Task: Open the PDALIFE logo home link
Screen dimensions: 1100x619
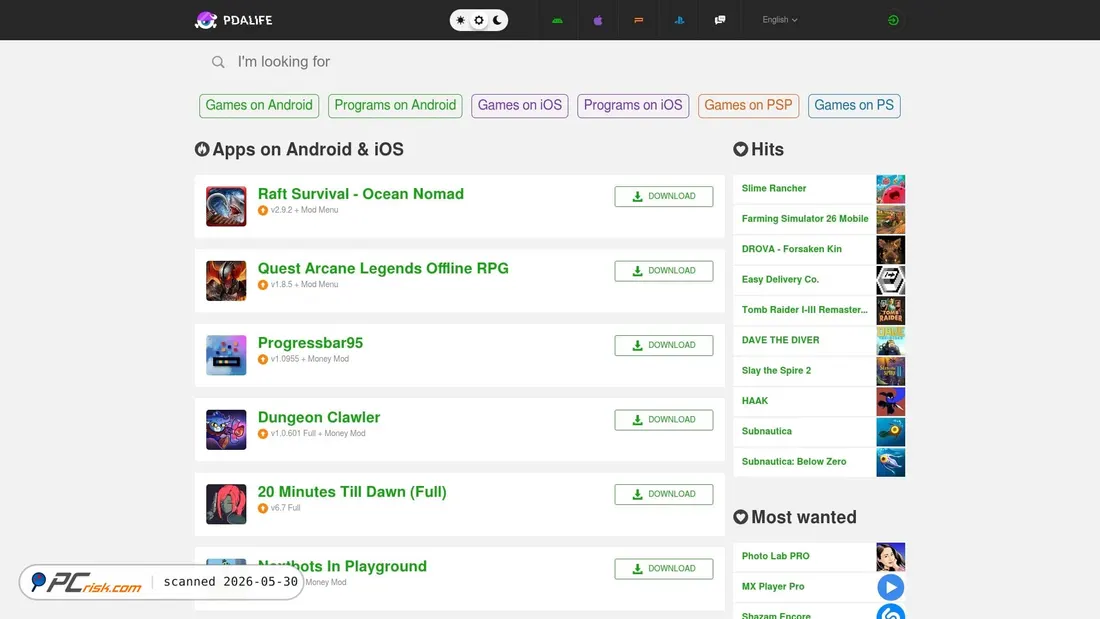Action: coord(234,20)
